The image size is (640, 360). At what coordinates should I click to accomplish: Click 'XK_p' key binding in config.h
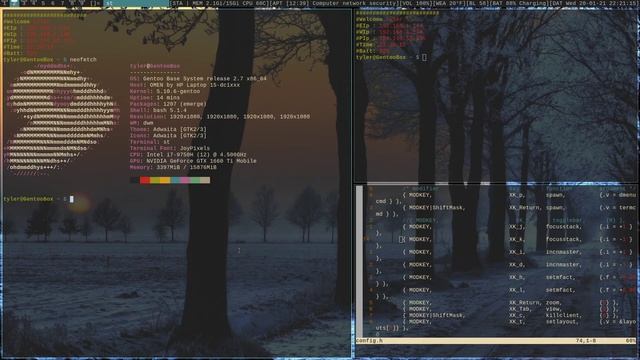coord(517,195)
